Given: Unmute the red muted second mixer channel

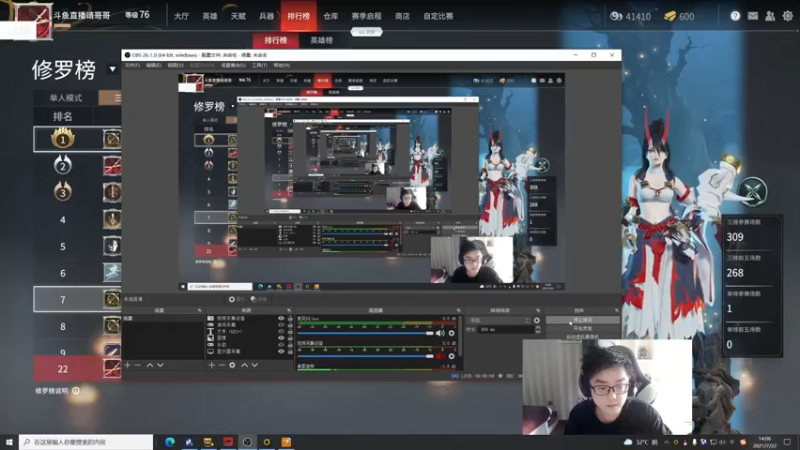Looking at the screenshot, I should tap(440, 356).
